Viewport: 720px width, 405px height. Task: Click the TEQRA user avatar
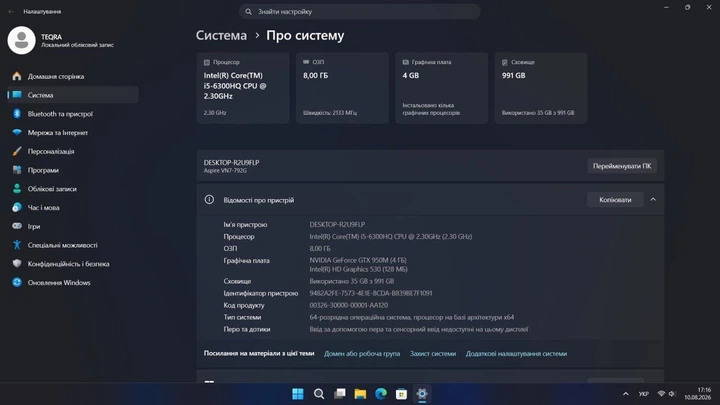click(21, 40)
